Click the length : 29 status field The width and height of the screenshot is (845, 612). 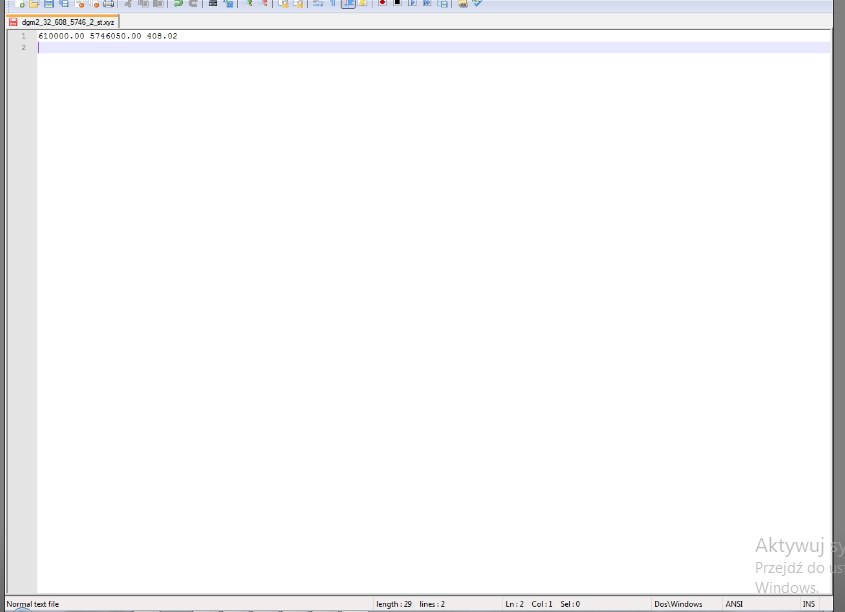tap(394, 604)
